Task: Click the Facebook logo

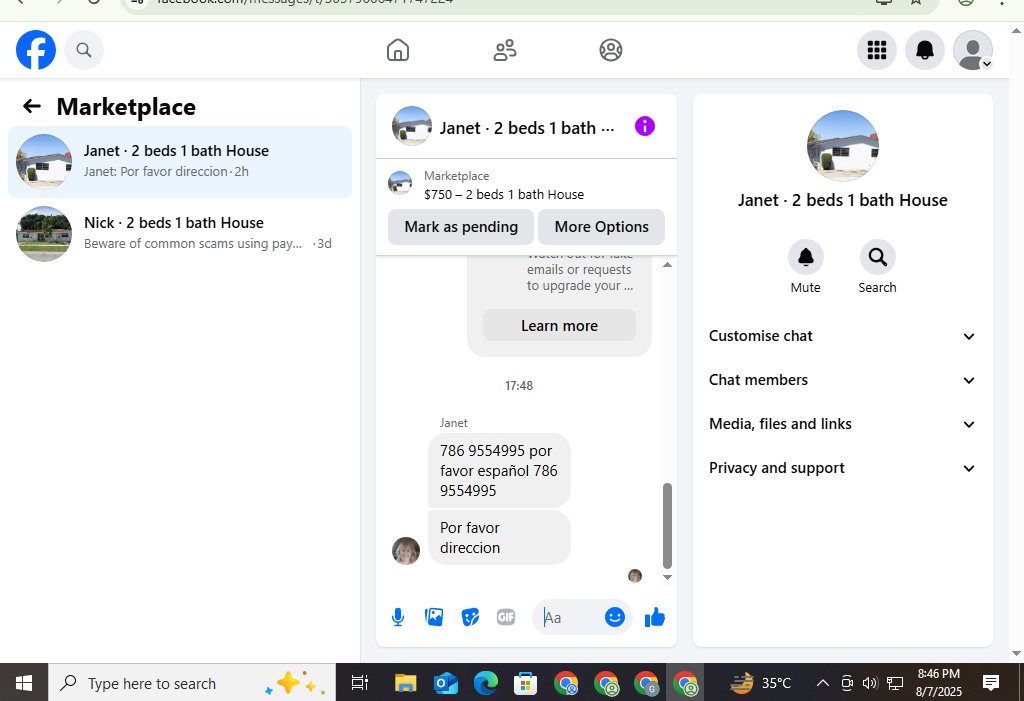Action: (36, 50)
